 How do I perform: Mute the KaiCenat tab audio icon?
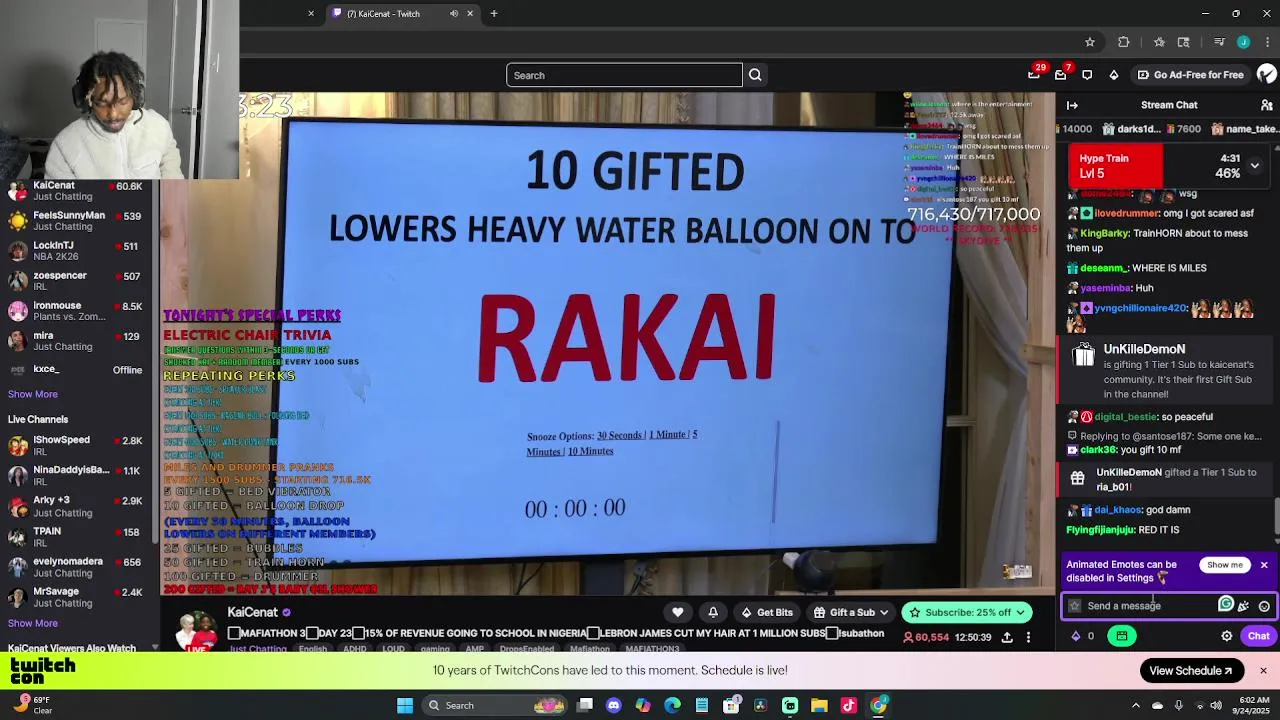pyautogui.click(x=454, y=14)
